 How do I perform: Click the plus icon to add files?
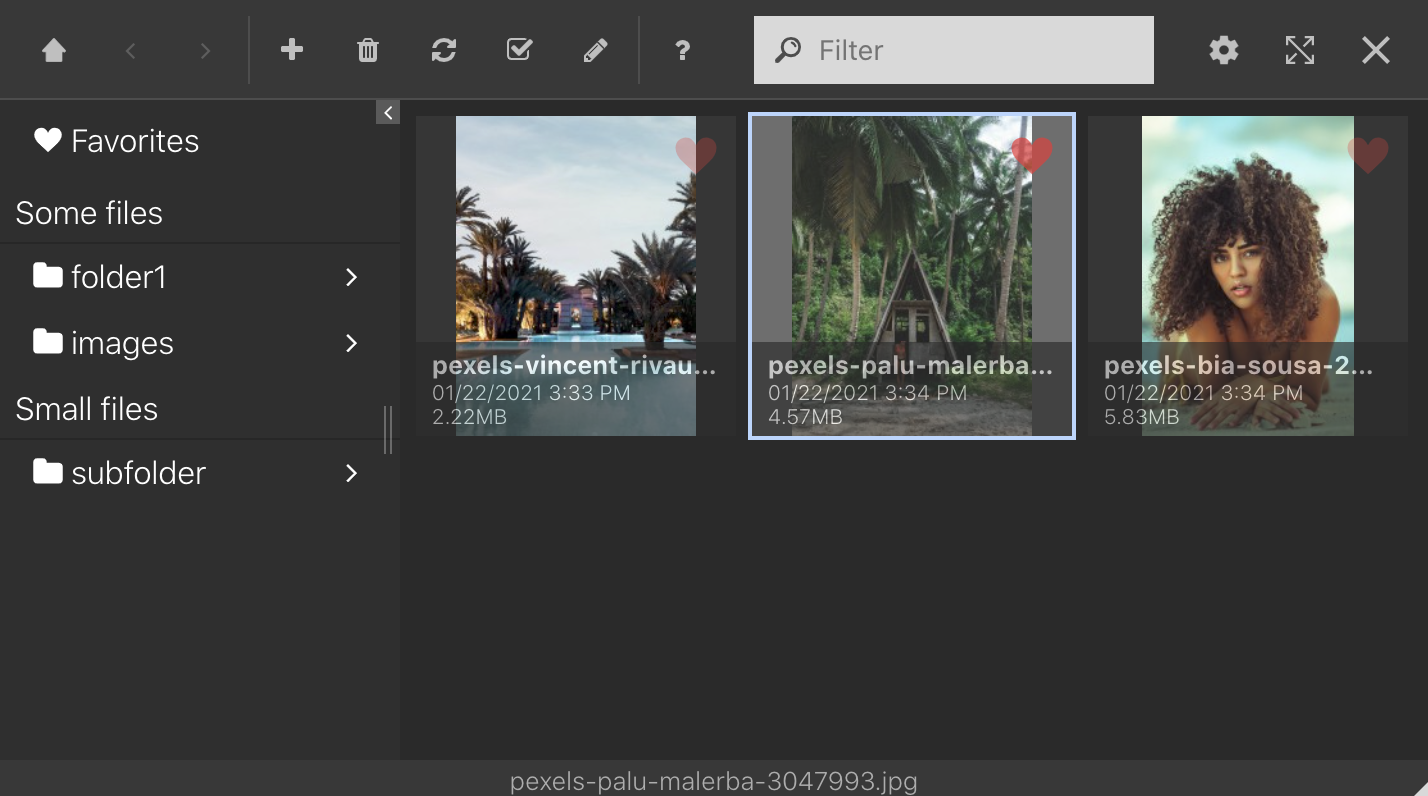click(292, 50)
